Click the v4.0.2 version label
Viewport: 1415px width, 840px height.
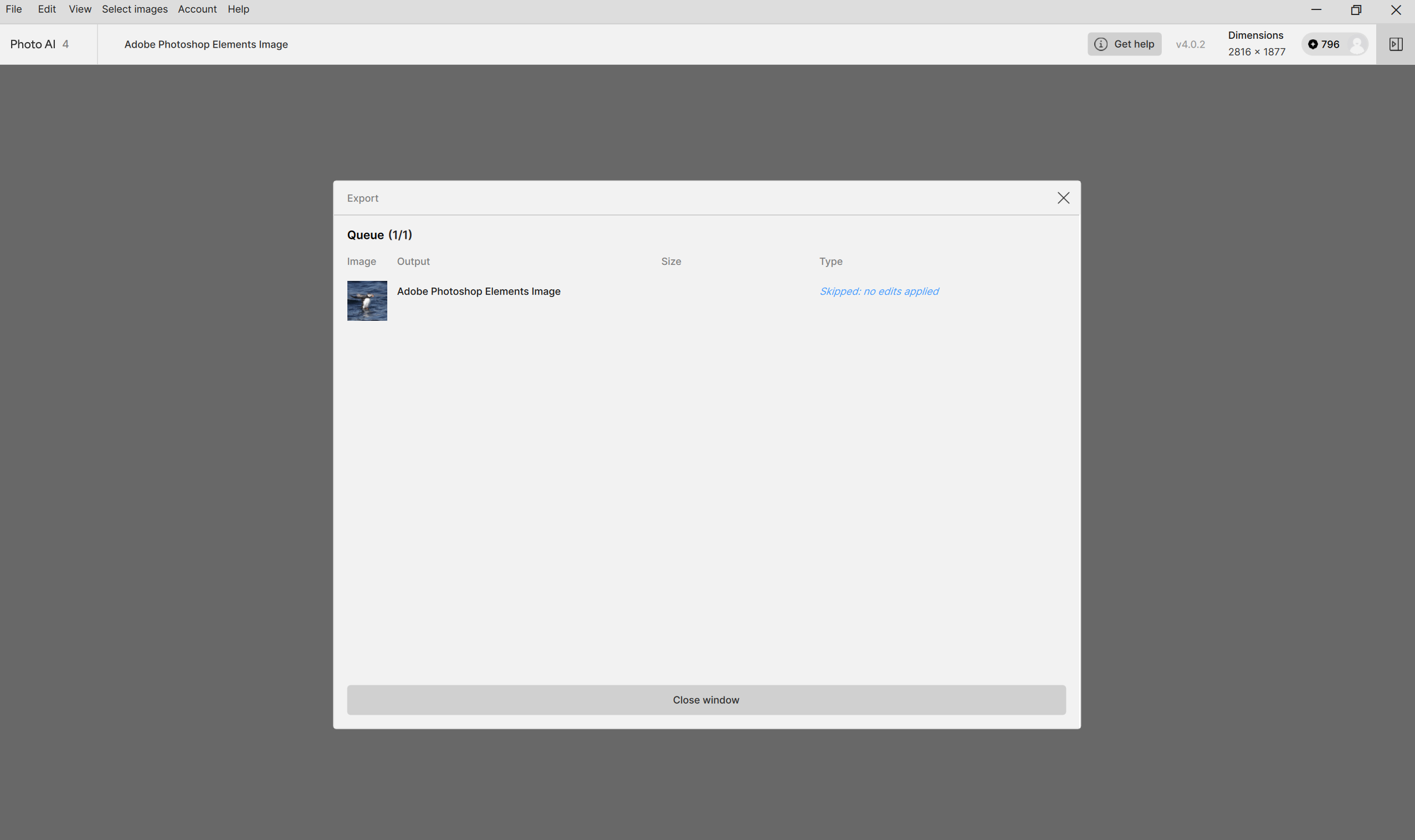[x=1190, y=44]
